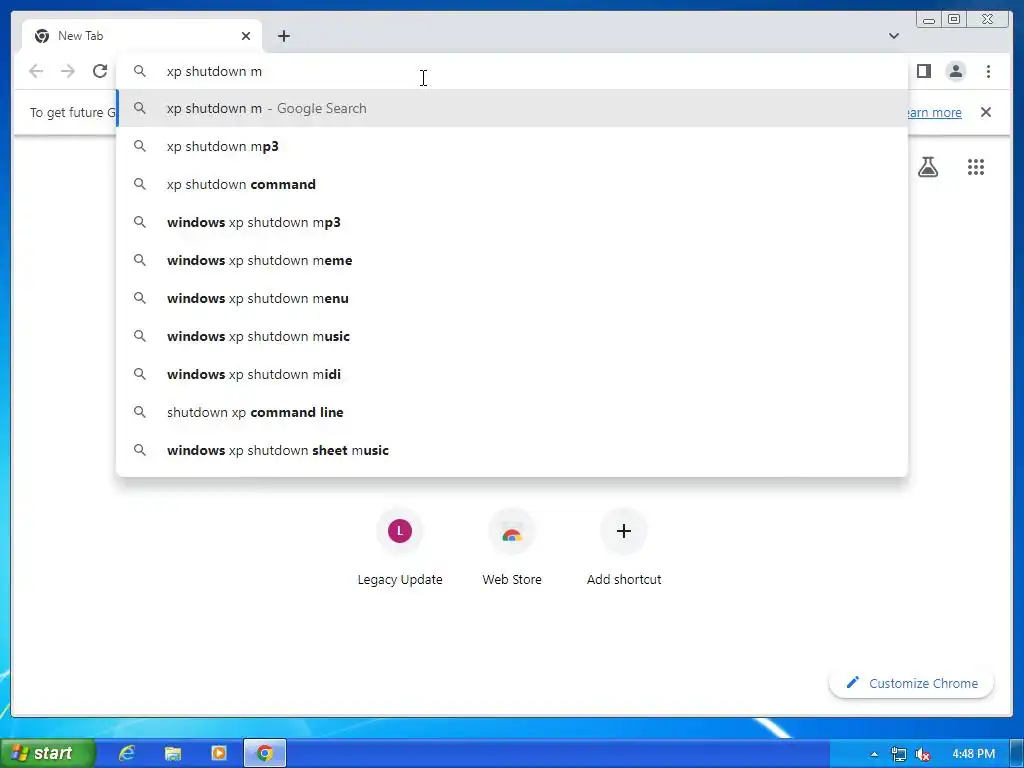Viewport: 1024px width, 768px height.
Task: Pick 'windows xp shutdown mp3' suggestion
Action: click(x=512, y=222)
